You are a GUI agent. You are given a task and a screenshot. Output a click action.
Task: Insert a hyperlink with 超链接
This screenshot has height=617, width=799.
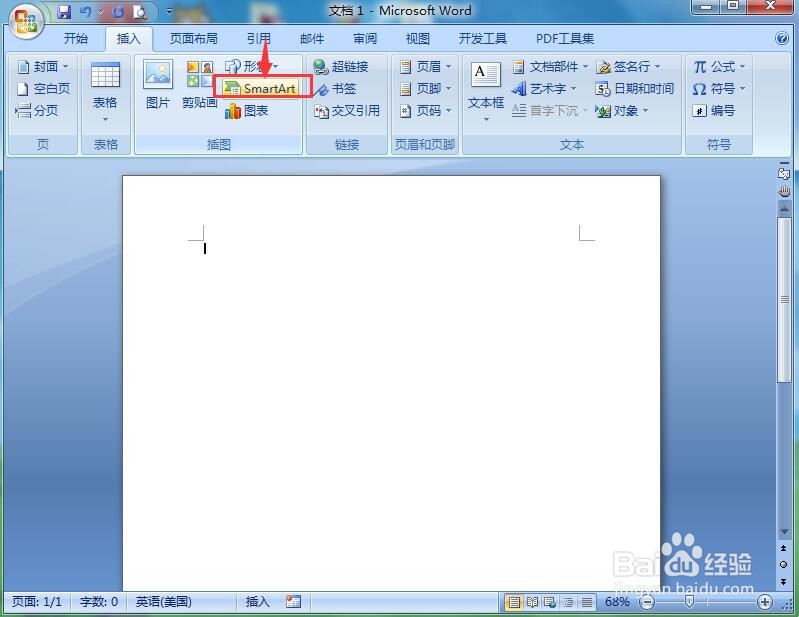pos(341,67)
